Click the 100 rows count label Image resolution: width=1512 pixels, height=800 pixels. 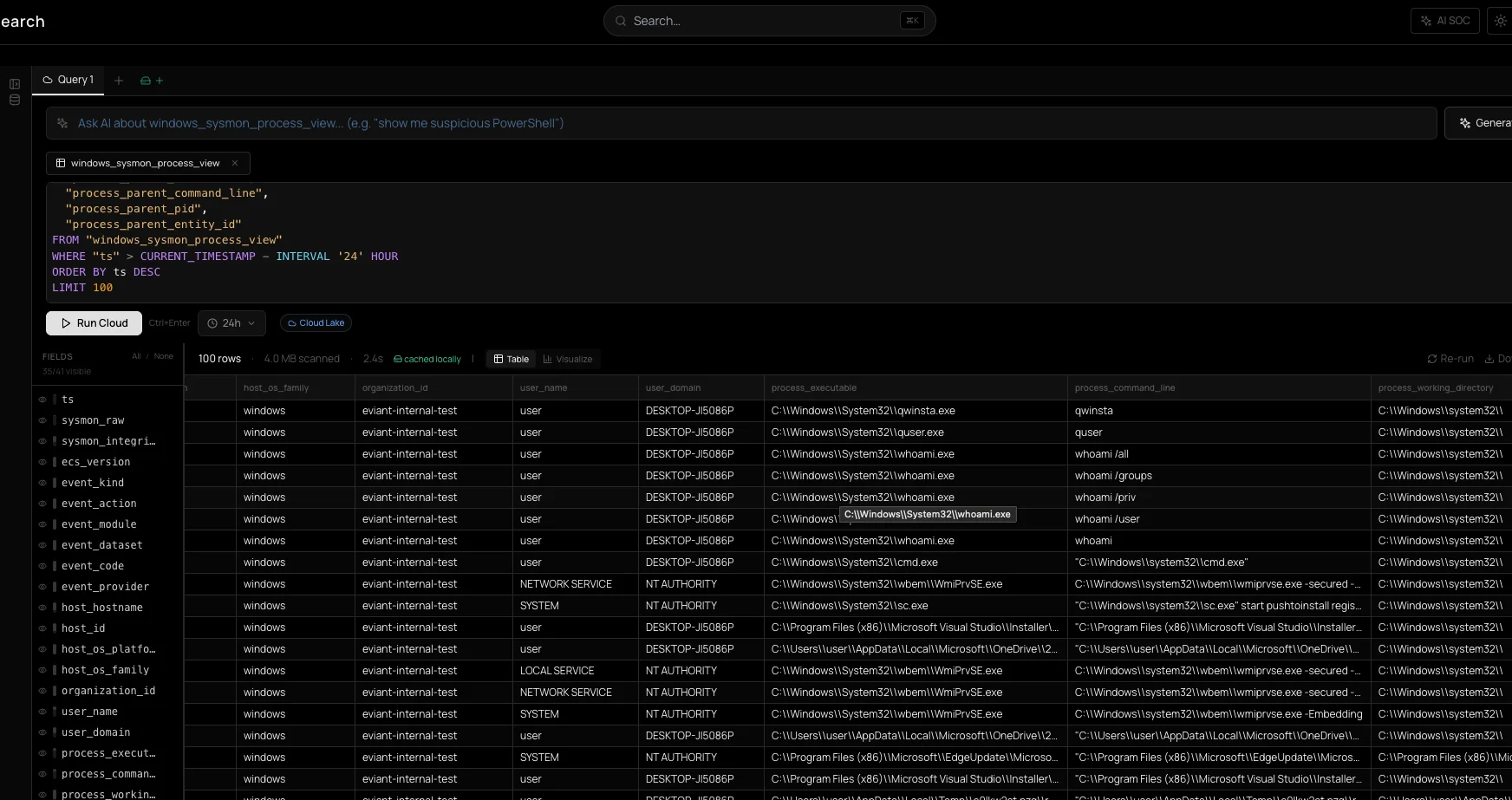tap(219, 359)
